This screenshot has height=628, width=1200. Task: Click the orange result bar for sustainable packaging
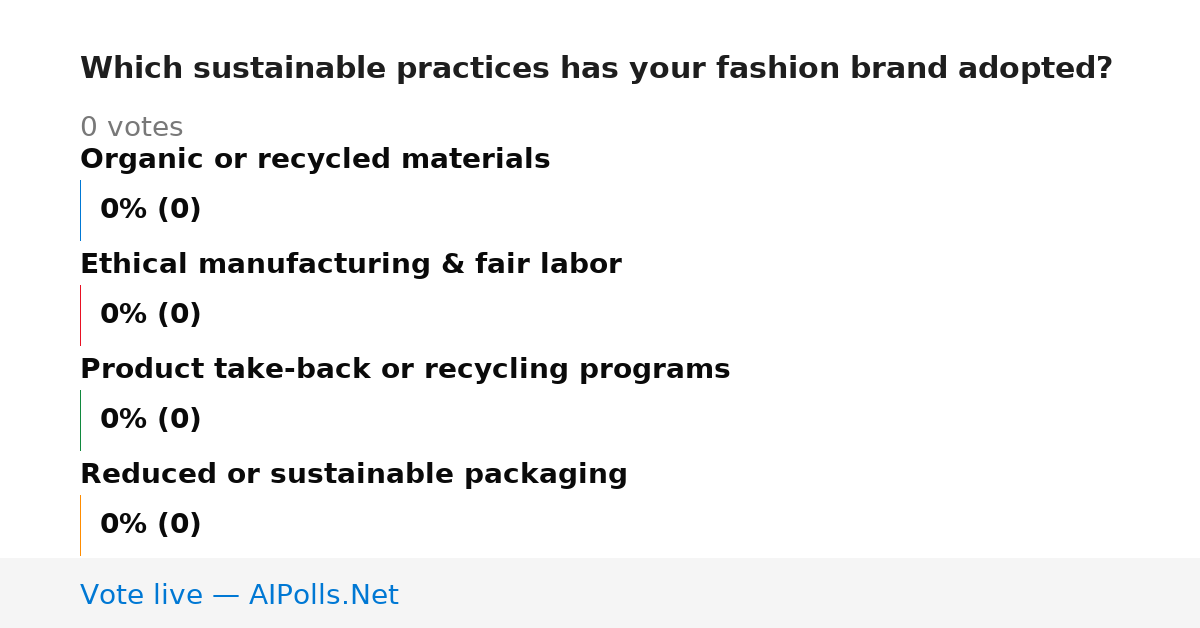tap(80, 525)
